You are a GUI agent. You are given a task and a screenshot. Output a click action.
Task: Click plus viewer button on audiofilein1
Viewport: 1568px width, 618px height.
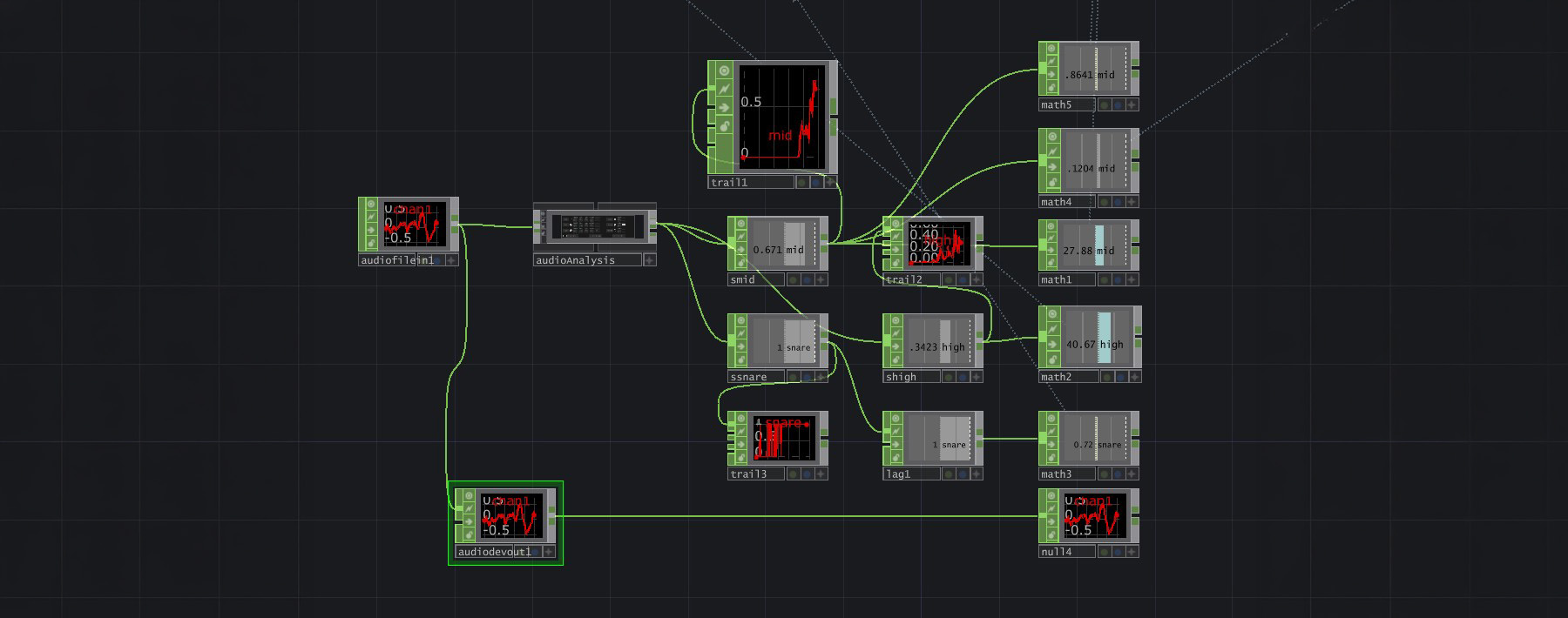tap(451, 260)
